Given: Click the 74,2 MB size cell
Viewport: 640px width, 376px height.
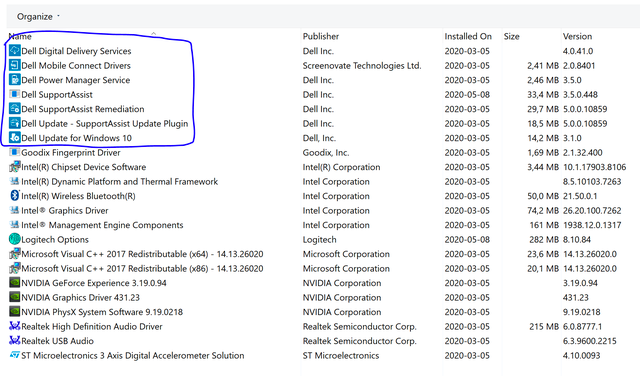Looking at the screenshot, I should (543, 211).
